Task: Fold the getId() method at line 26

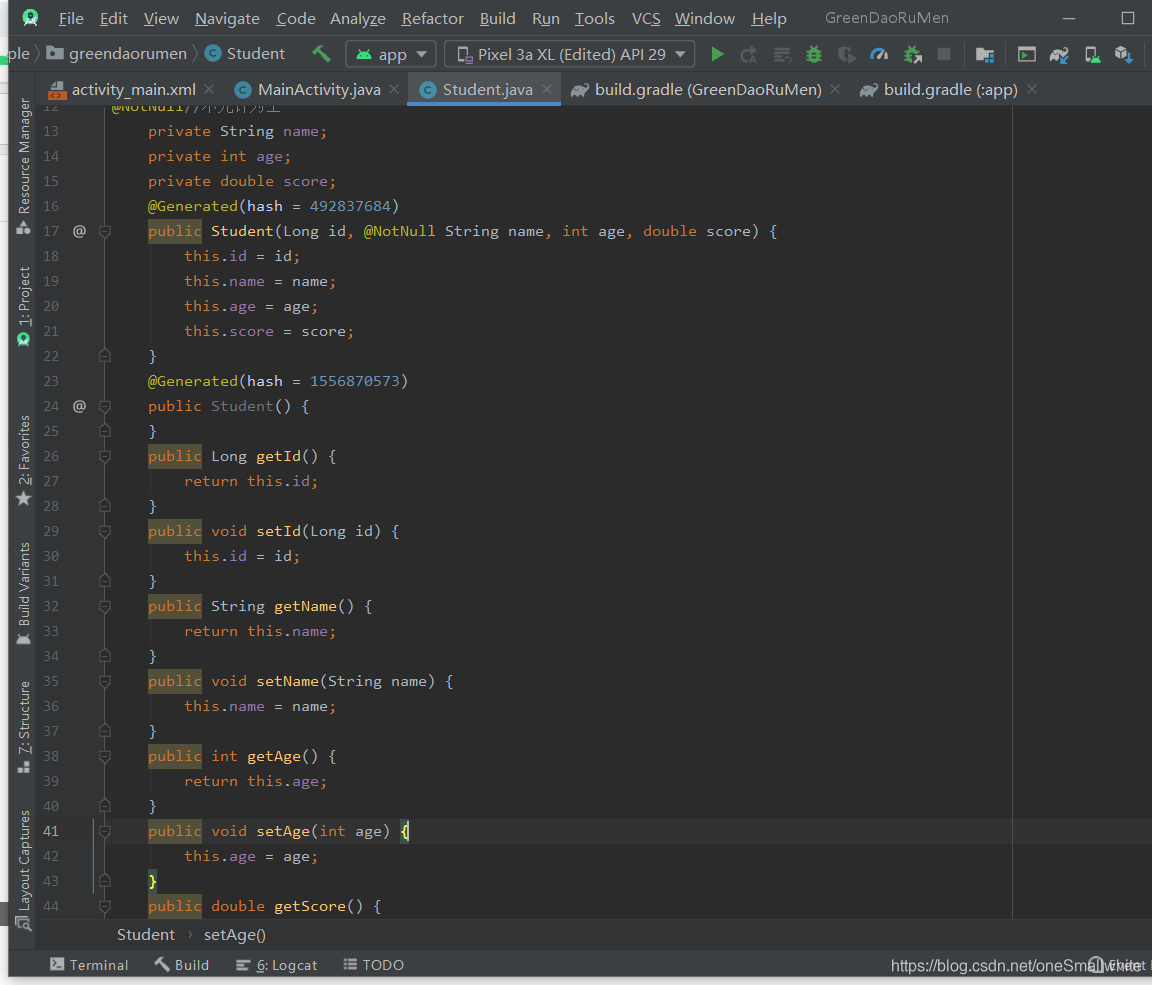Action: pos(105,456)
